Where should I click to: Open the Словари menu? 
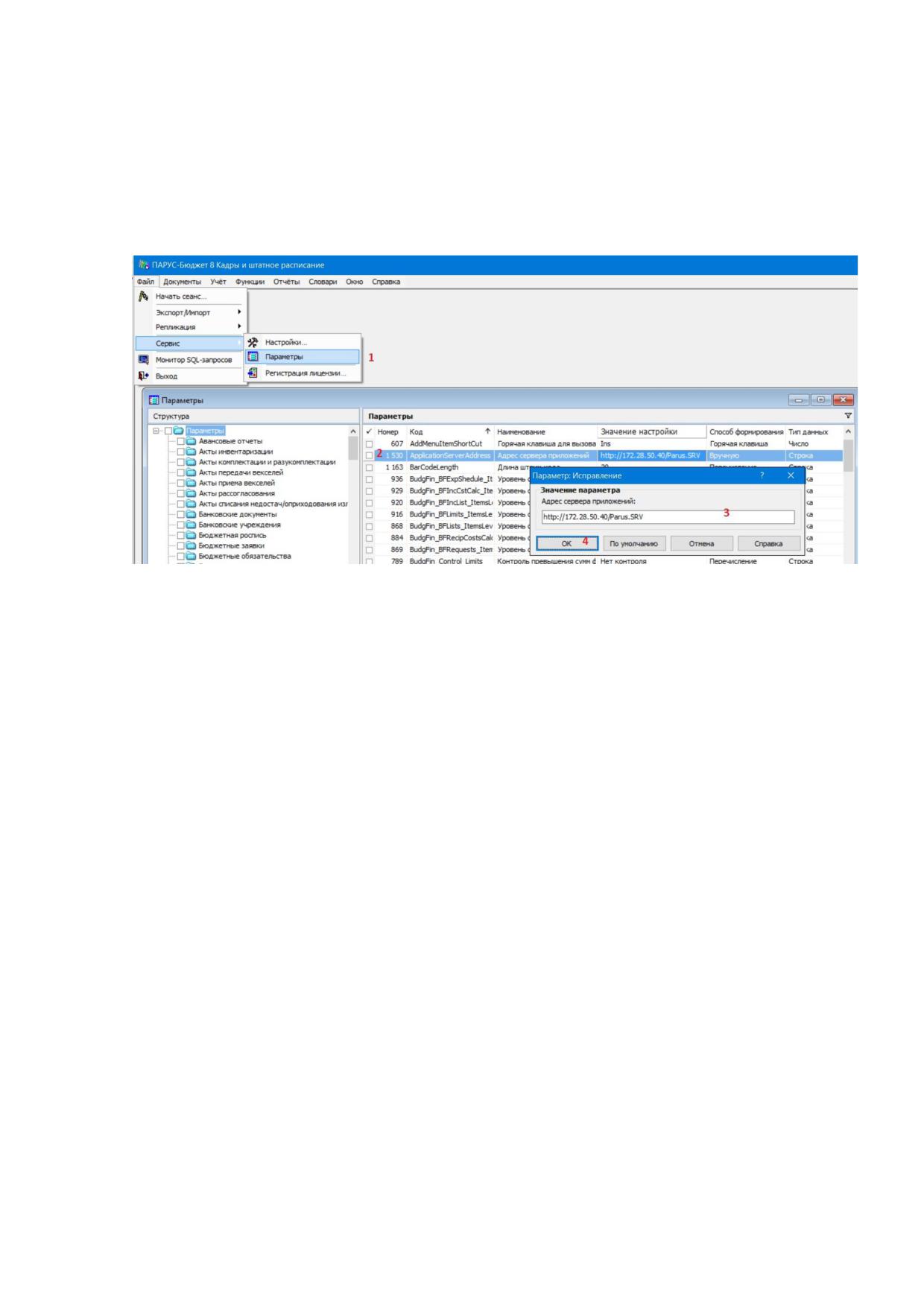(323, 282)
